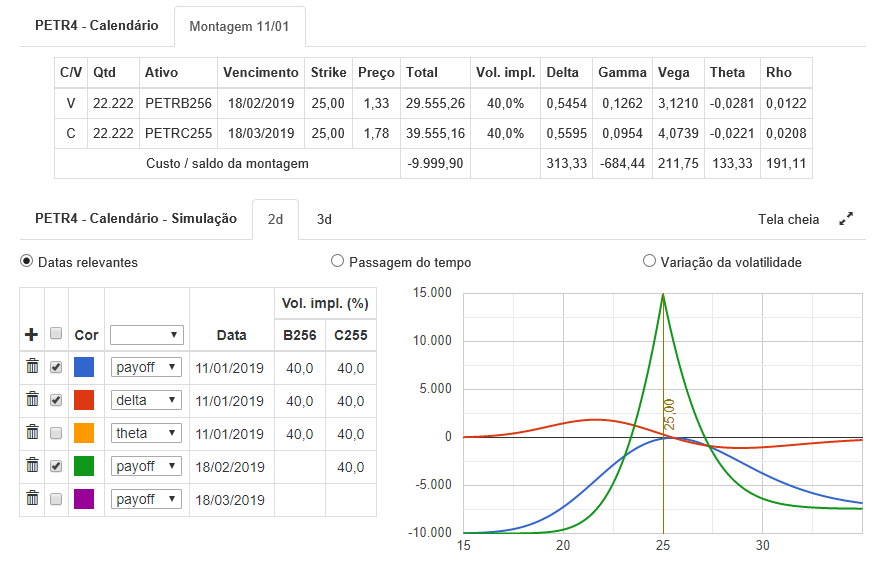Remove the purple 18/03/2019 payoff row
The width and height of the screenshot is (889, 564).
pos(32,498)
